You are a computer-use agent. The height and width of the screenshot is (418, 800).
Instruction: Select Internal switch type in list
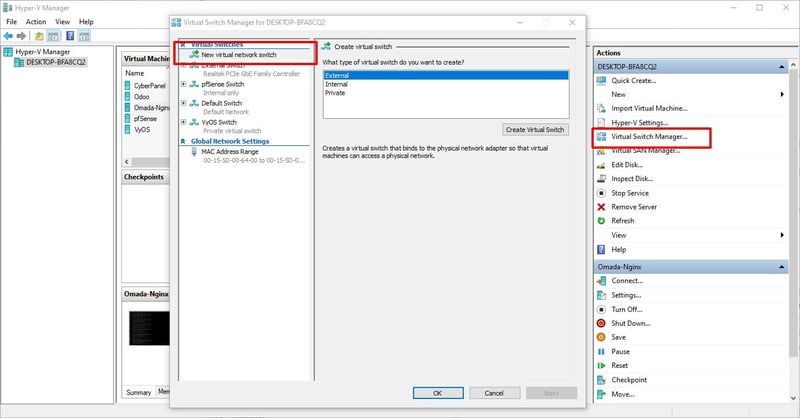(x=445, y=84)
